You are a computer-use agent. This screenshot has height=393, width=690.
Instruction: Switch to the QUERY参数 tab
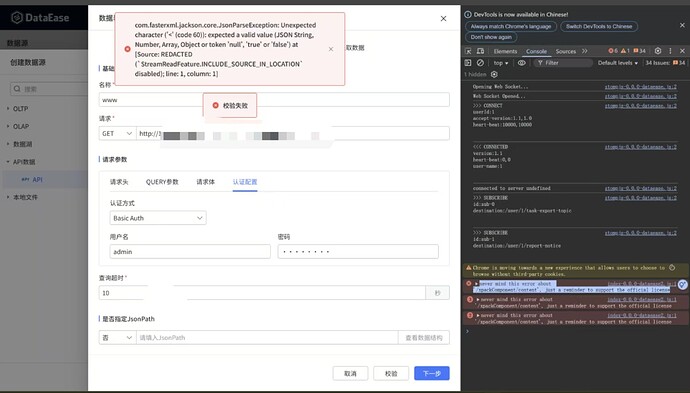click(162, 182)
